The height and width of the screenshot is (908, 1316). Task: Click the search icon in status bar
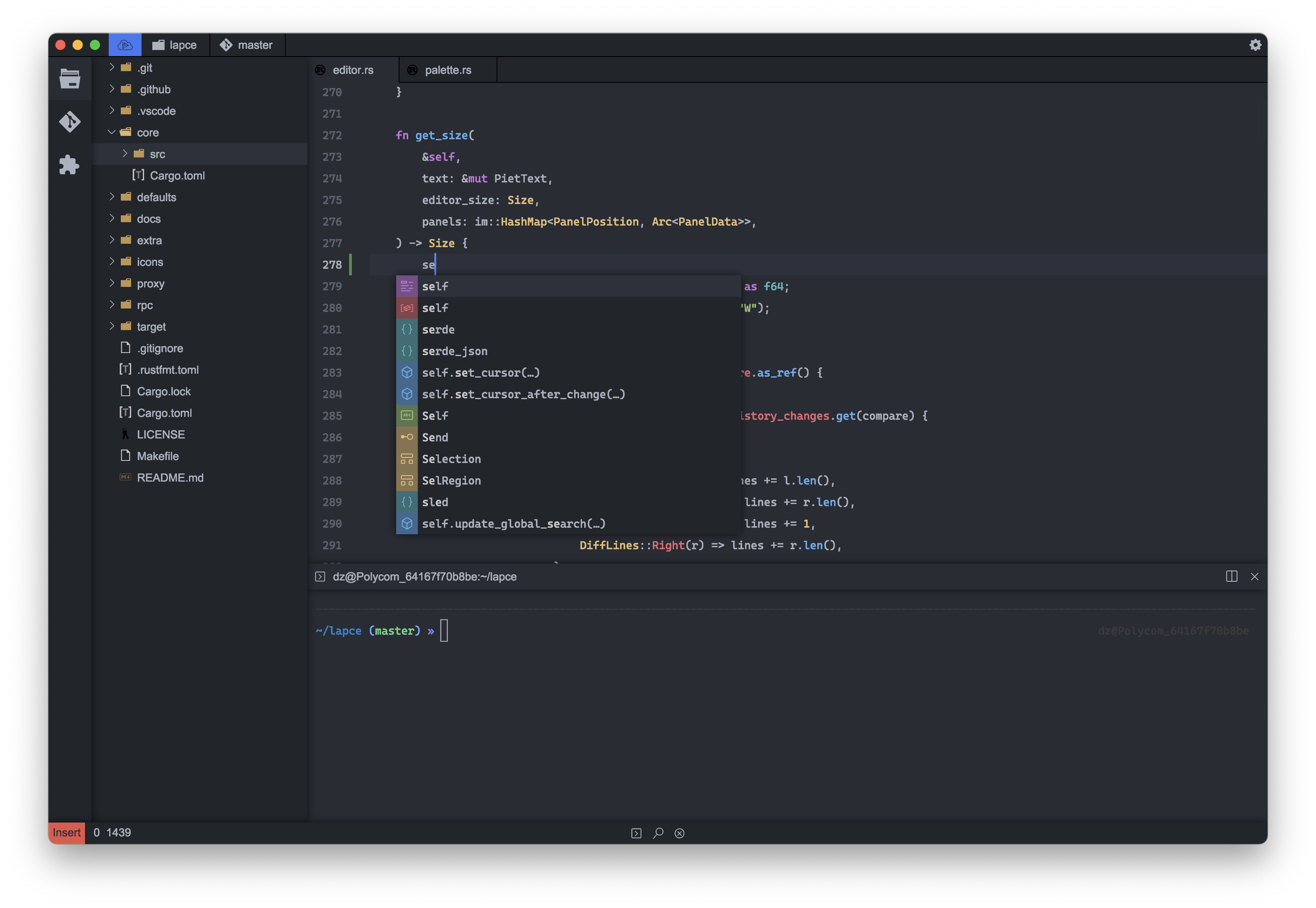[658, 833]
